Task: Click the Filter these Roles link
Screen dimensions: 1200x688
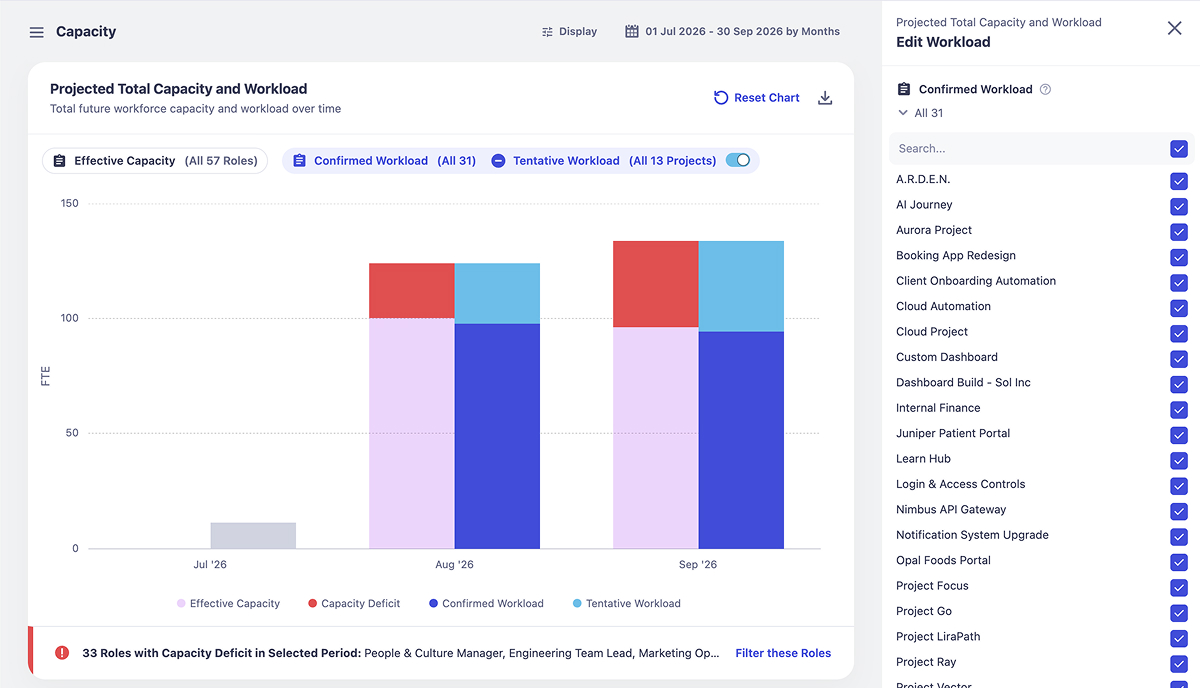Action: (x=783, y=653)
